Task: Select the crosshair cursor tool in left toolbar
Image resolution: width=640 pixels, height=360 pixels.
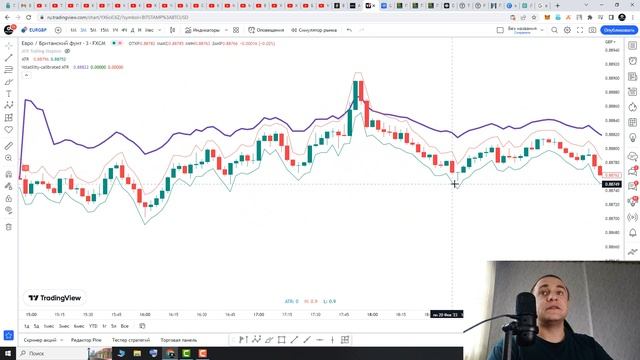Action: click(x=9, y=46)
